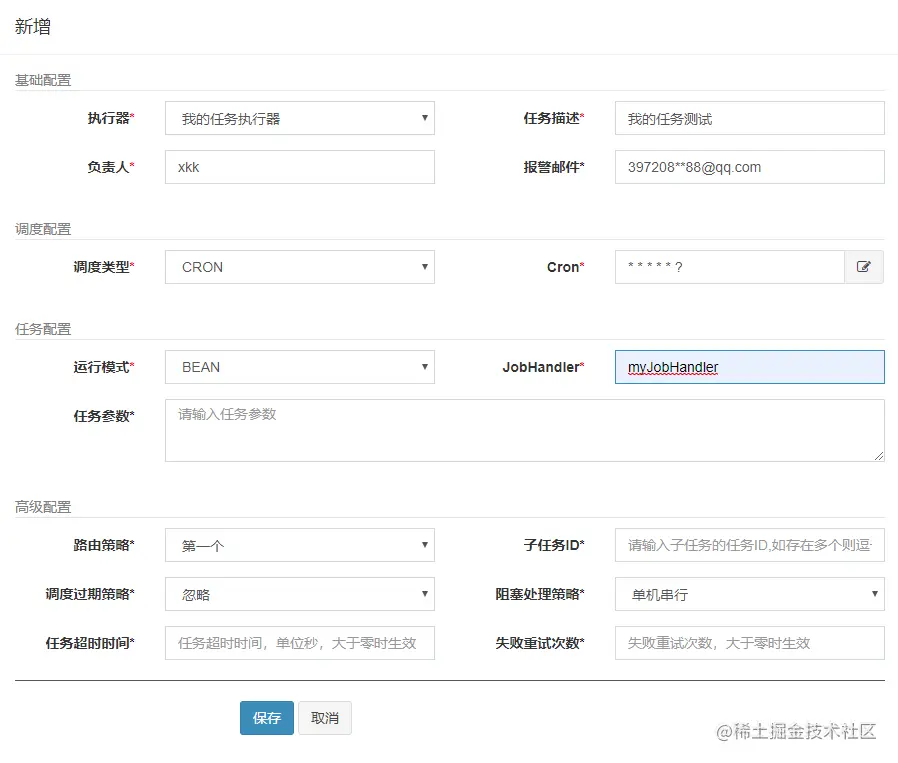Click the 任务参数 textarea resize handle
Image resolution: width=898 pixels, height=763 pixels.
pyautogui.click(x=879, y=456)
